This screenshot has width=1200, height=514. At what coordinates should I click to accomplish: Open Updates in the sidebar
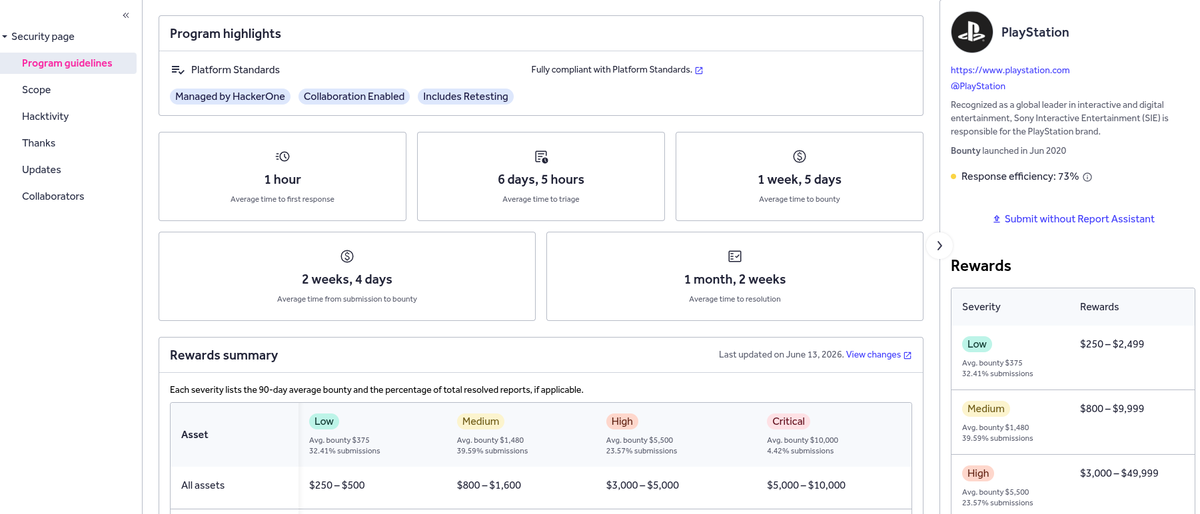pyautogui.click(x=41, y=170)
